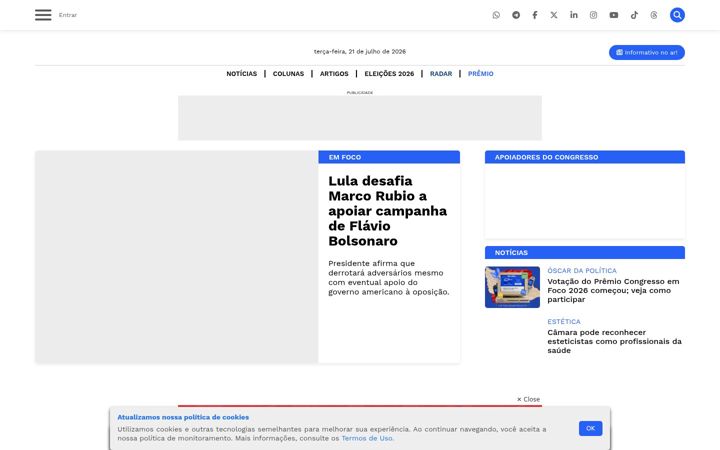Open the RADAR menu item

441,73
